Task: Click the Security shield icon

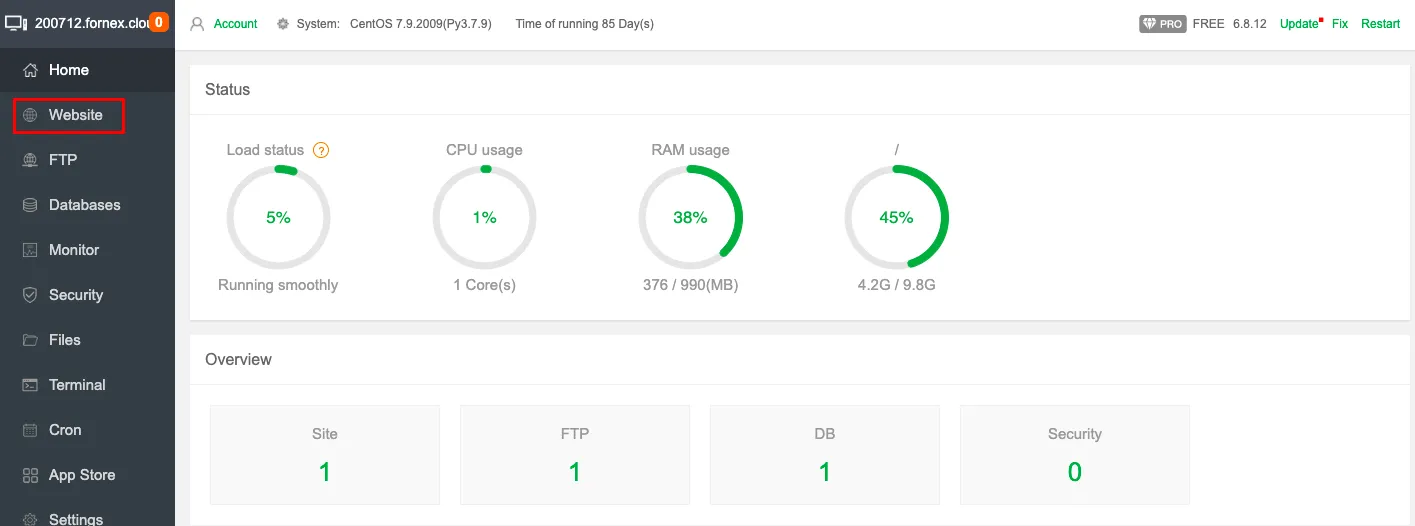Action: tap(30, 295)
